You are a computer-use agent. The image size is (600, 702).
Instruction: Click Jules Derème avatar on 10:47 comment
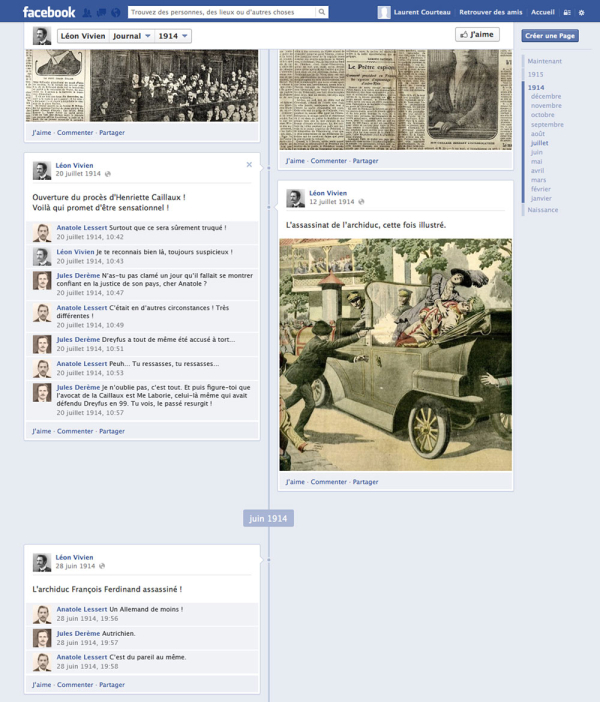tap(42, 281)
